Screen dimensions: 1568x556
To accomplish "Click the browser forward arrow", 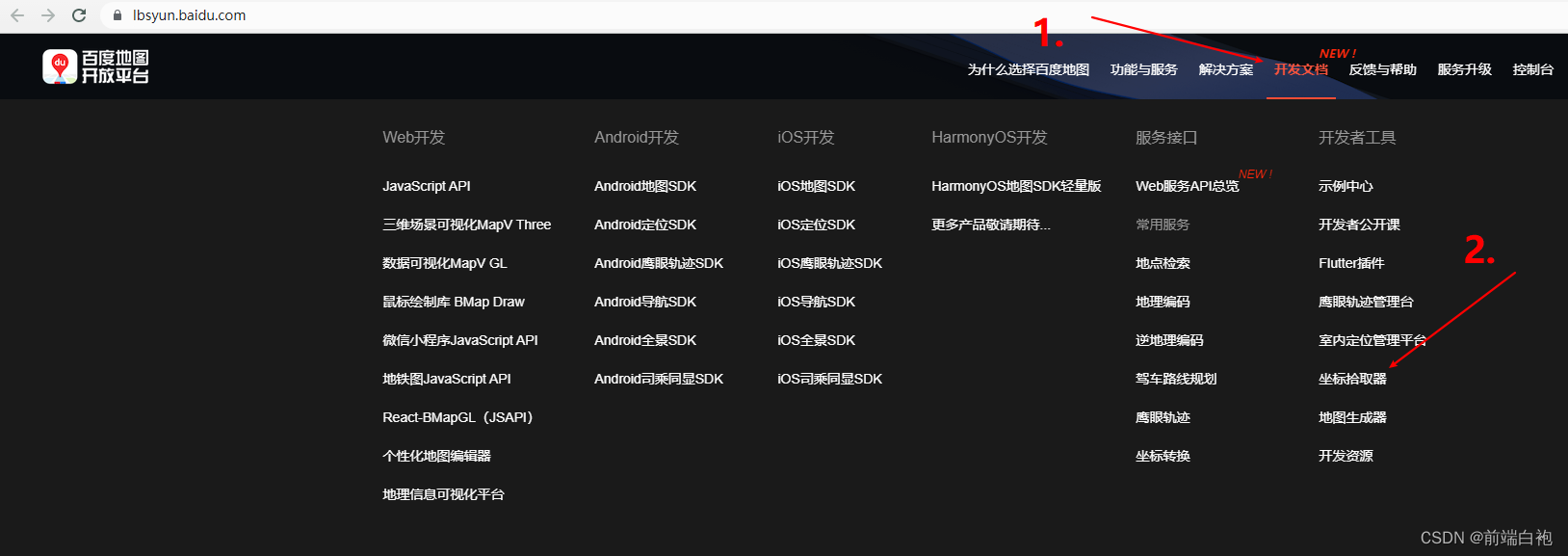I will point(48,15).
